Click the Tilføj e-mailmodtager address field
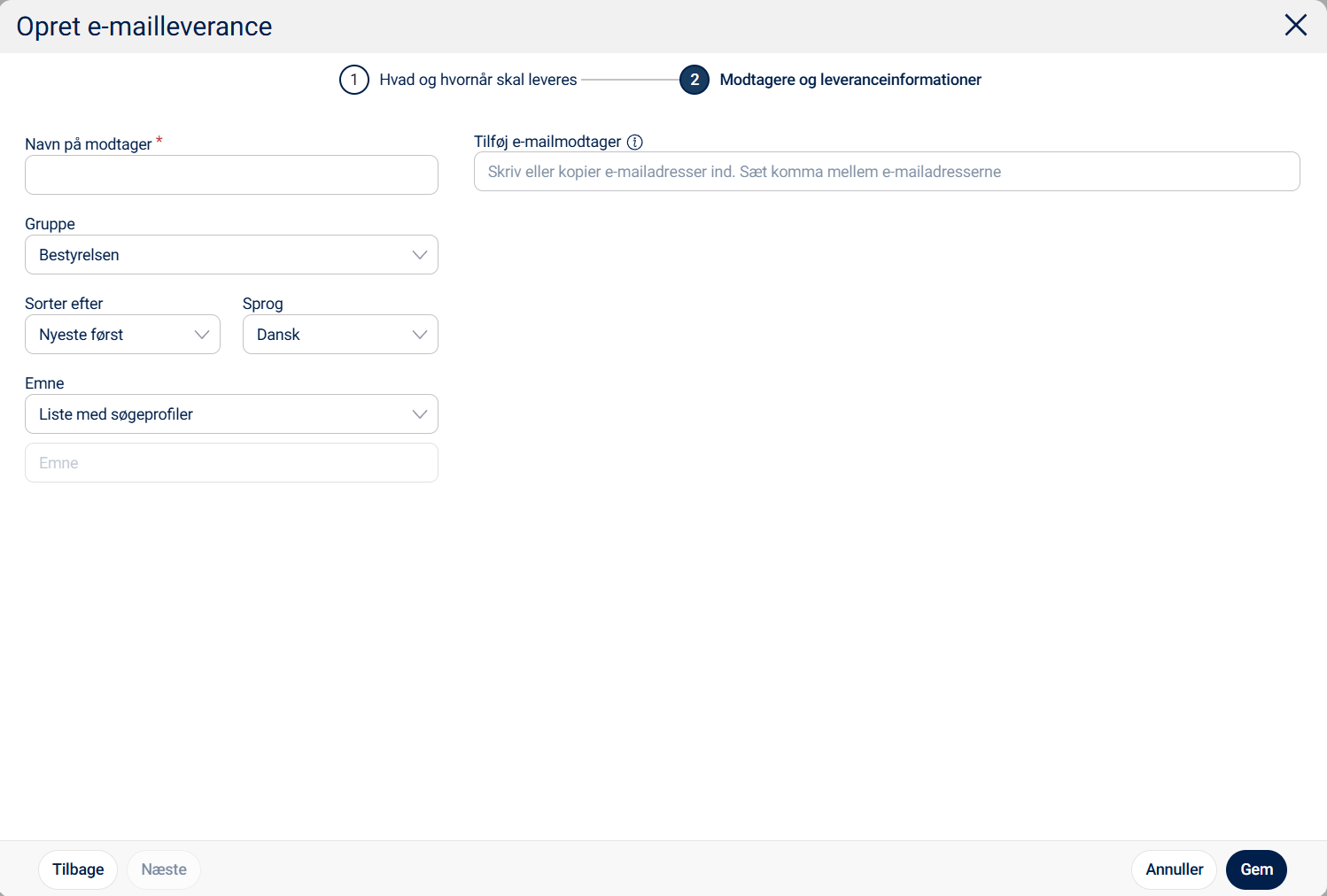1327x896 pixels. tap(887, 172)
